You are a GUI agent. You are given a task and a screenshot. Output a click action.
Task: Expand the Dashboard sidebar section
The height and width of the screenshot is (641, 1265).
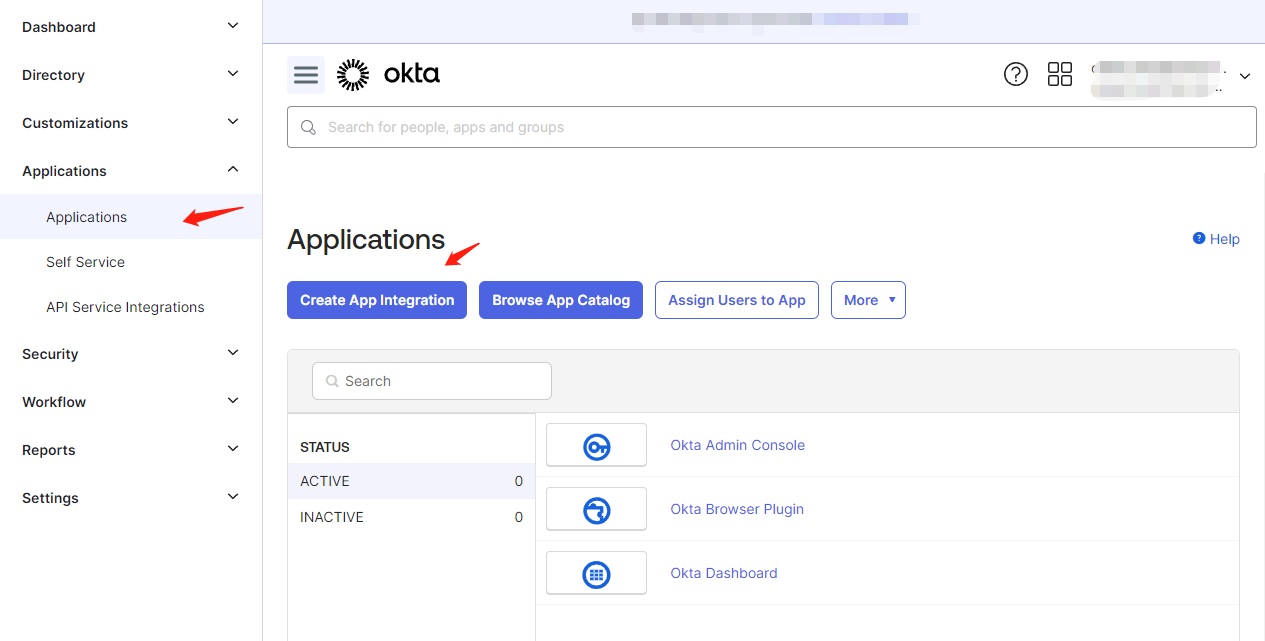(x=131, y=27)
